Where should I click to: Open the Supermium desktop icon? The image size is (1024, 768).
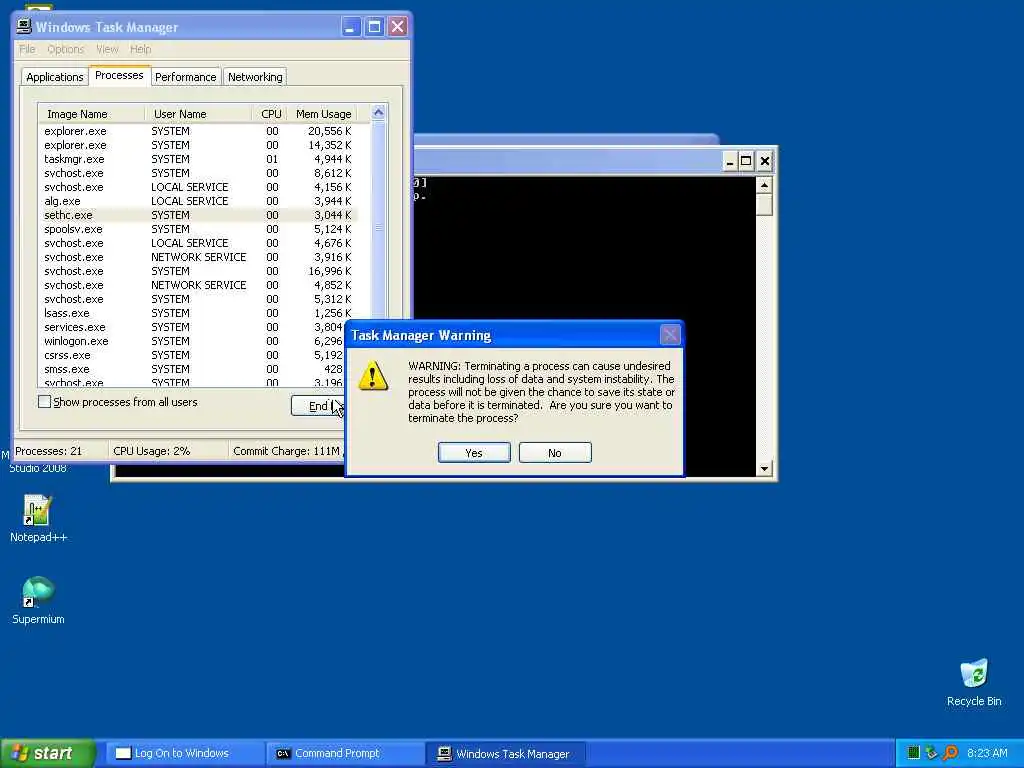click(x=38, y=600)
